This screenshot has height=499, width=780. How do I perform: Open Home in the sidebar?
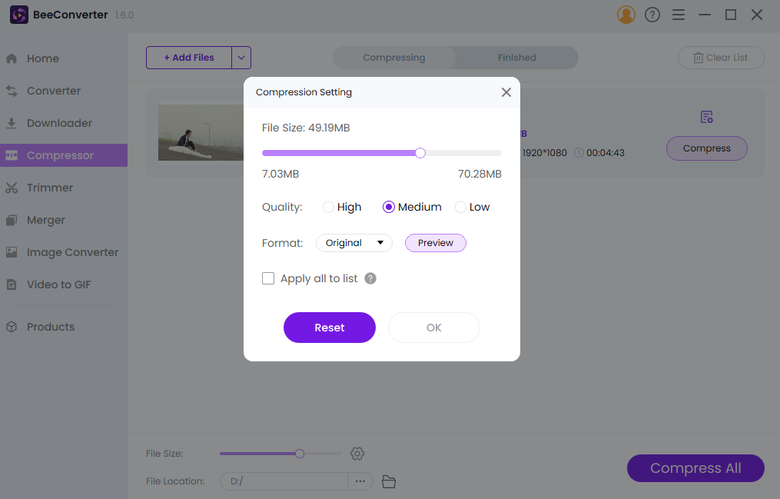64,59
